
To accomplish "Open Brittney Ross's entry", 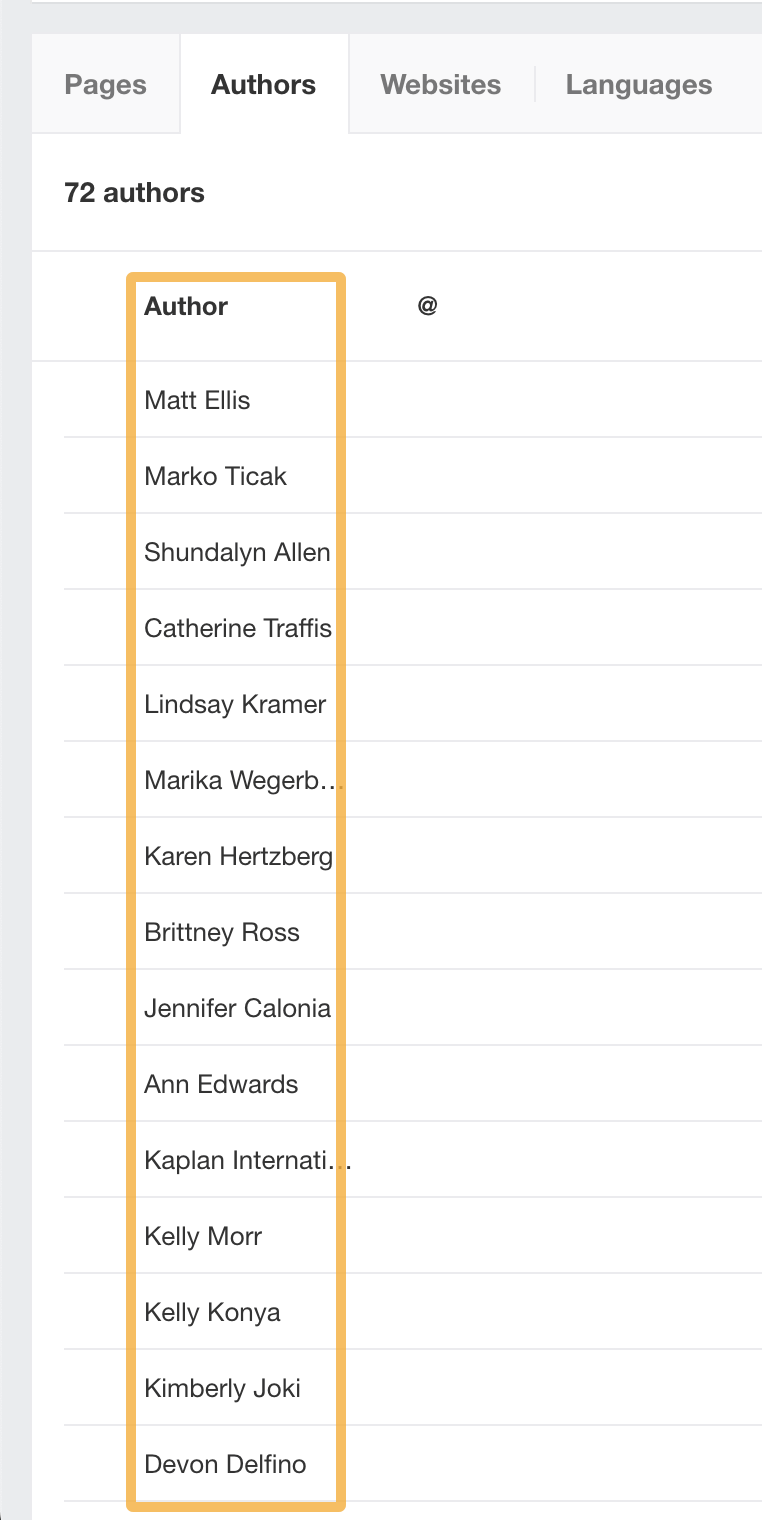I will [222, 932].
